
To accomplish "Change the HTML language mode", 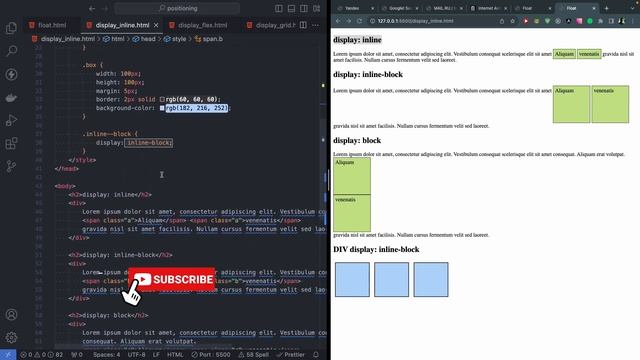I will tap(175, 355).
